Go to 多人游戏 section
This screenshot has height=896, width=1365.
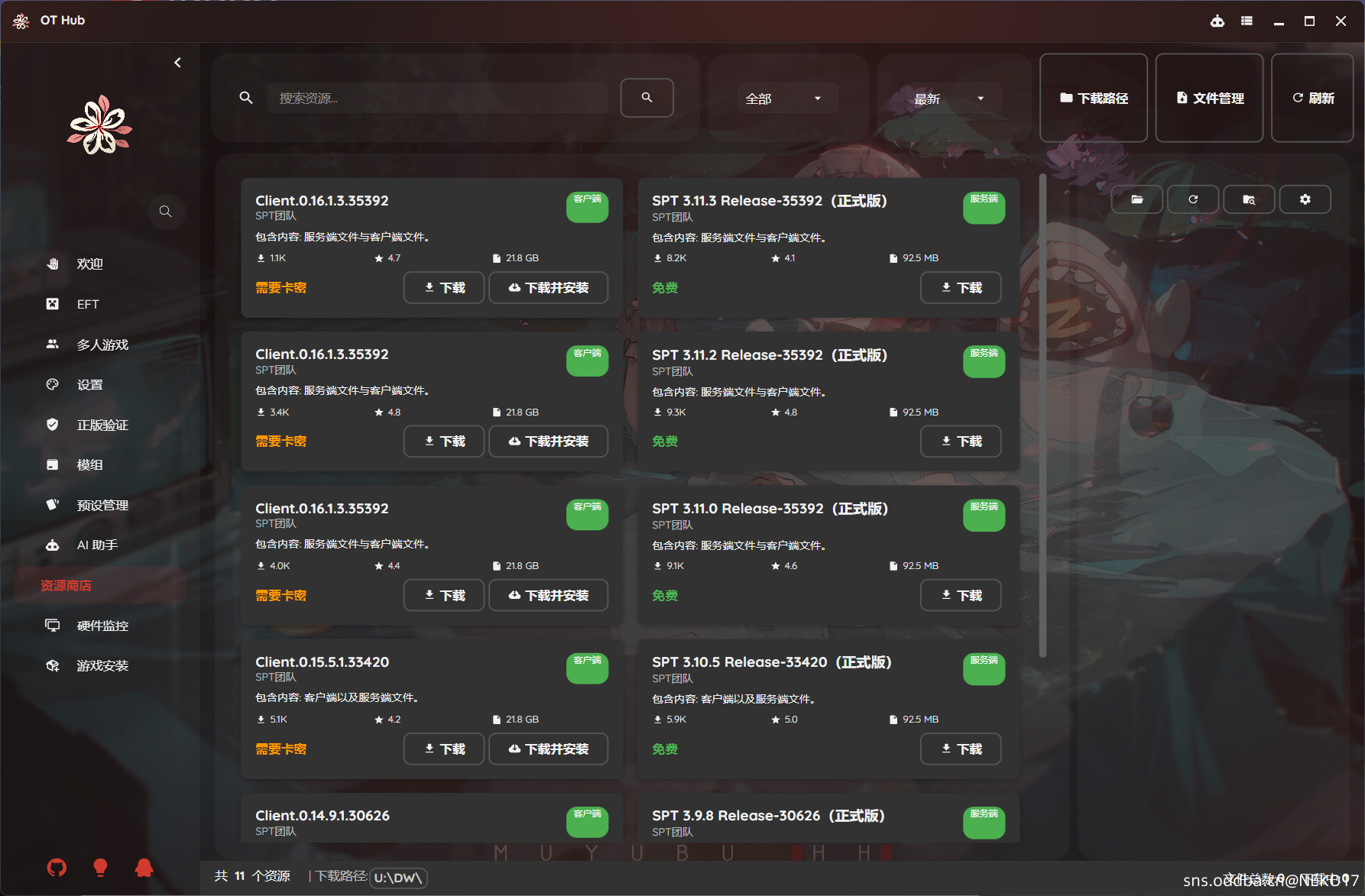click(100, 344)
